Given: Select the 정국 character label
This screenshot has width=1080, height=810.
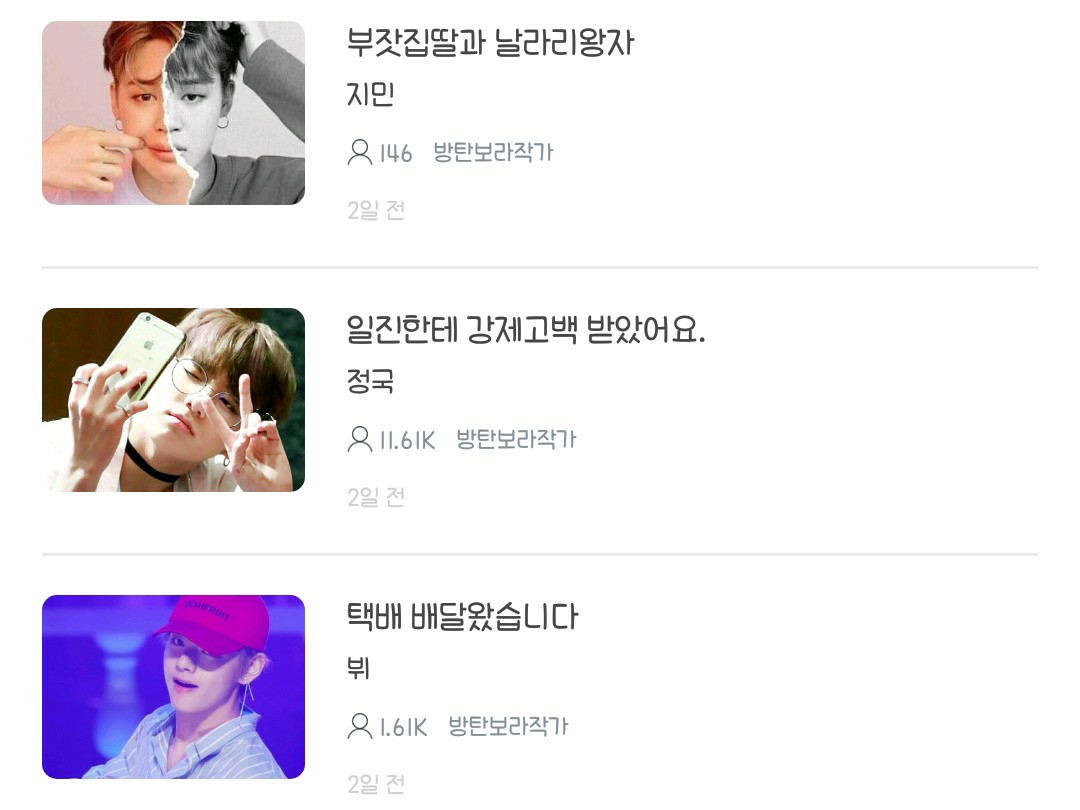Looking at the screenshot, I should pyautogui.click(x=370, y=381).
